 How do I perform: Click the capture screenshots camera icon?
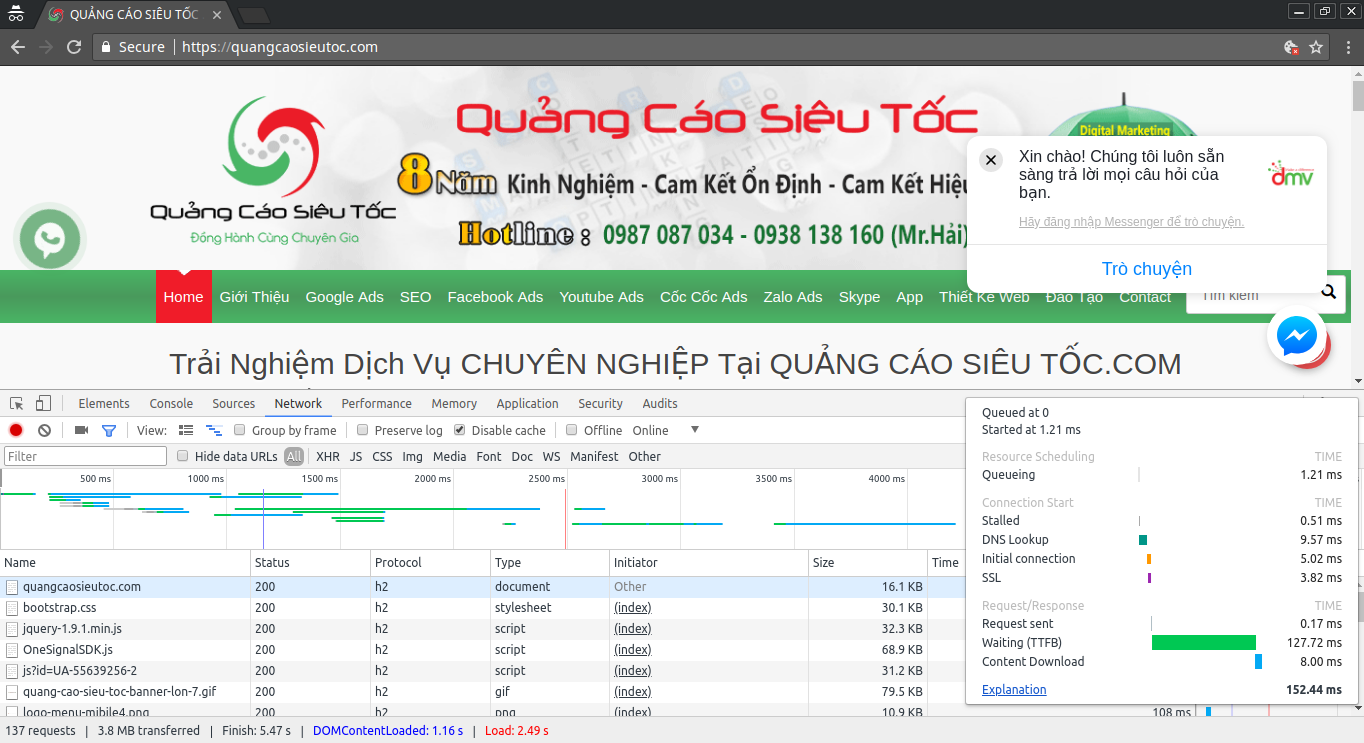pos(82,430)
